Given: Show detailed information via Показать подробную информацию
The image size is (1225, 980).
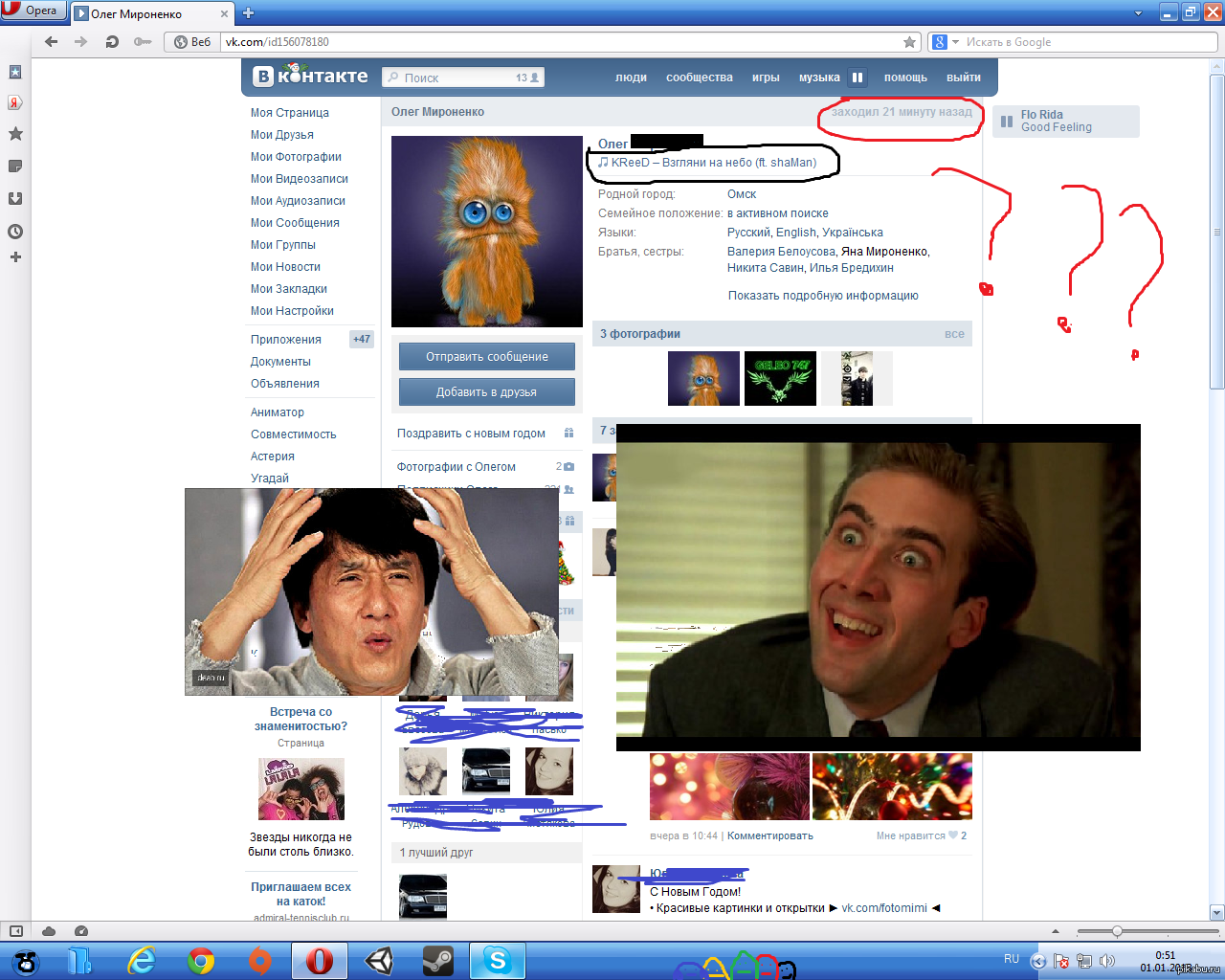Looking at the screenshot, I should [x=823, y=296].
